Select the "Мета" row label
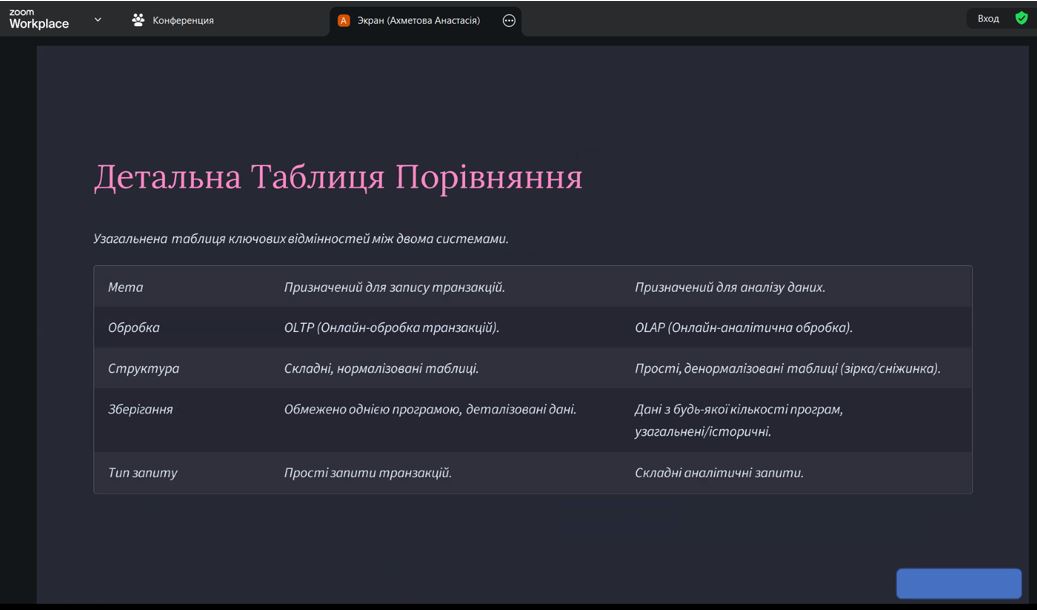 (x=125, y=287)
